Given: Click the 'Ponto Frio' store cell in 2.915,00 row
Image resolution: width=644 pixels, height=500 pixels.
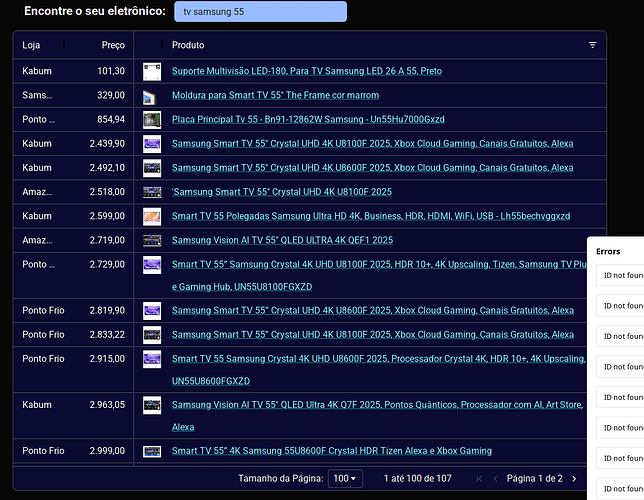Looking at the screenshot, I should point(43,359).
